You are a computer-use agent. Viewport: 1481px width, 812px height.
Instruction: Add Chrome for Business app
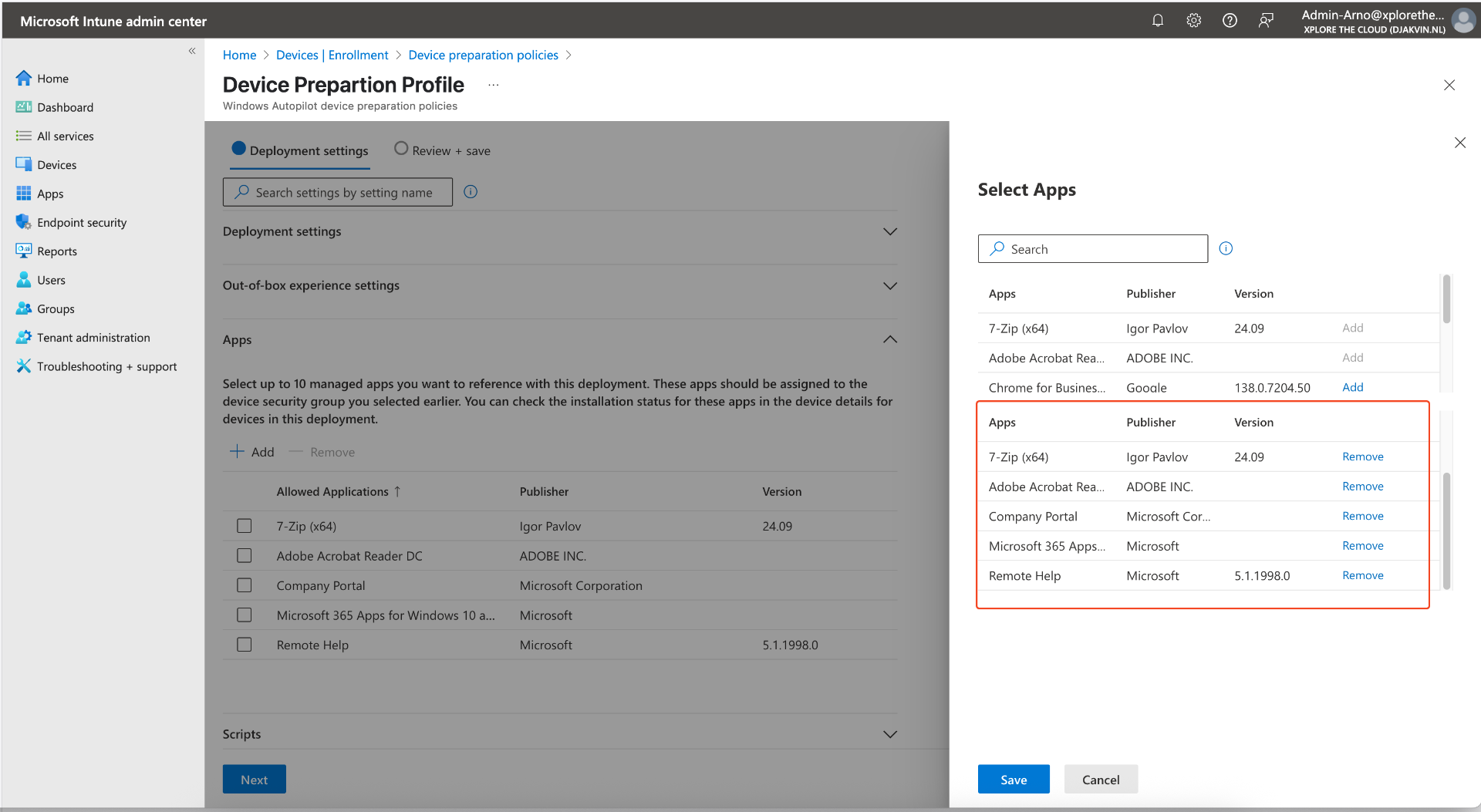(1352, 387)
